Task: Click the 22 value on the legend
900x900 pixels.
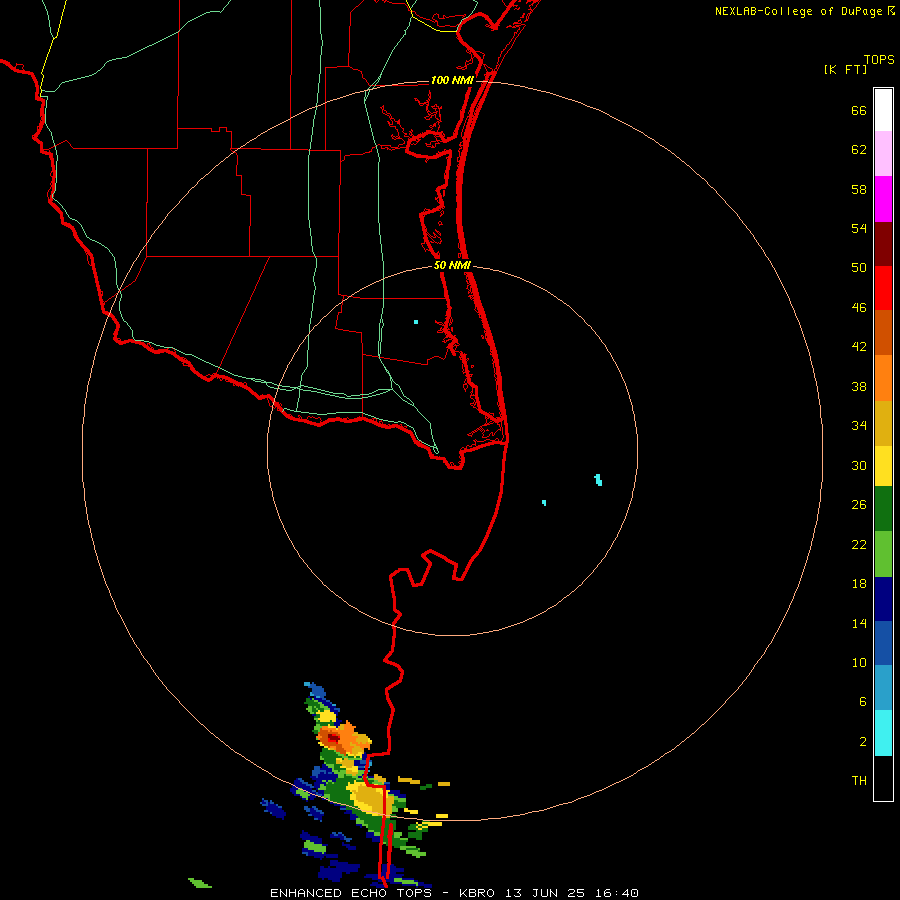Action: tap(859, 545)
